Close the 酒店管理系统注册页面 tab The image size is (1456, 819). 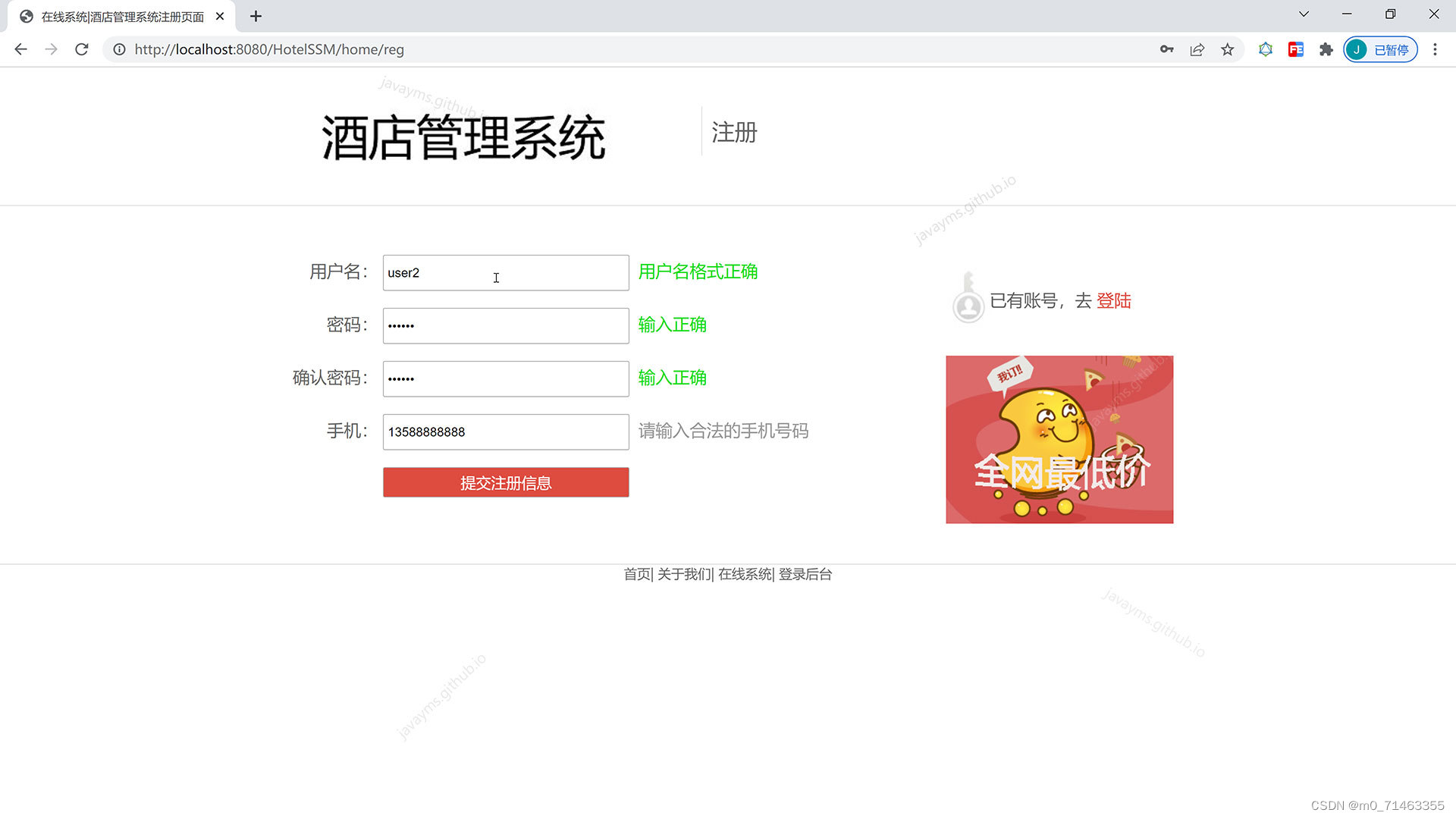click(x=220, y=16)
